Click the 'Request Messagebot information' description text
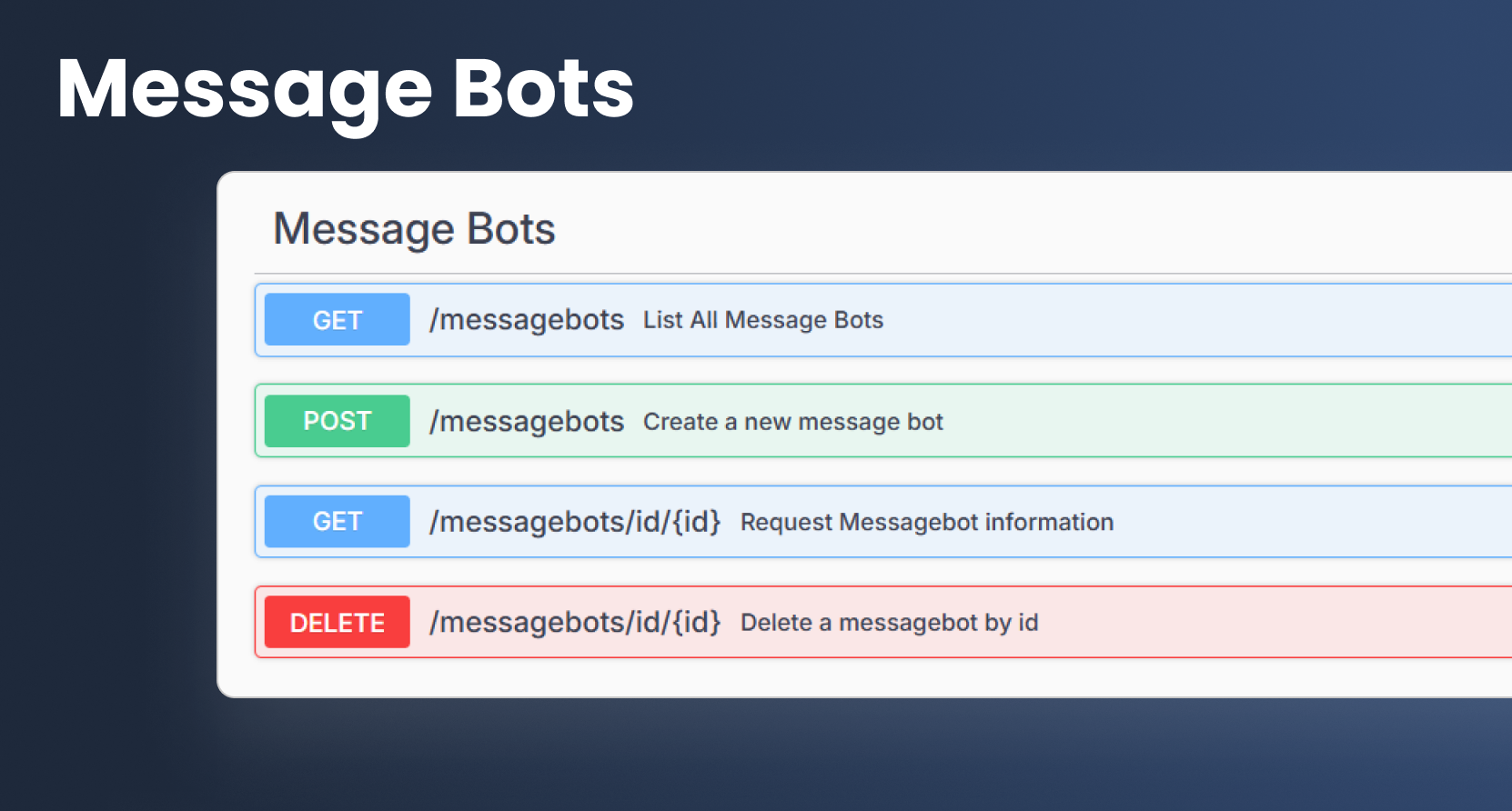Screen dimensions: 1512x811 click(x=927, y=522)
